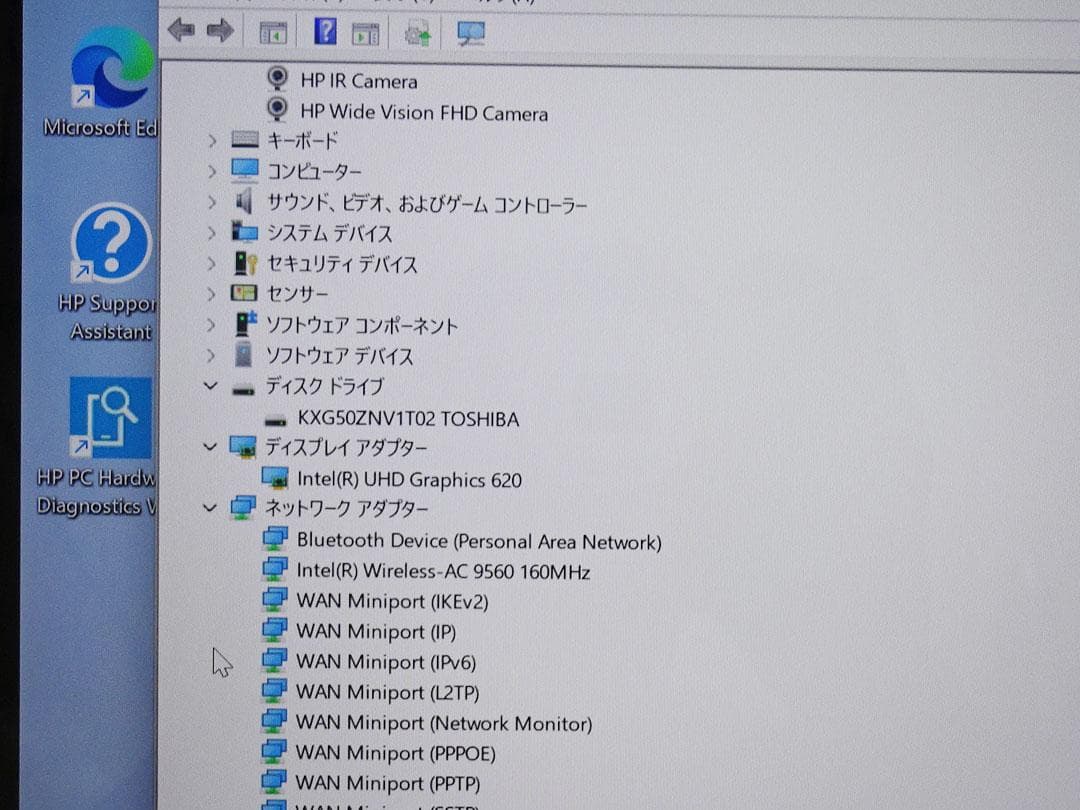This screenshot has width=1080, height=810.
Task: Select Intel(R) UHD Graphics 620
Action: click(x=407, y=479)
